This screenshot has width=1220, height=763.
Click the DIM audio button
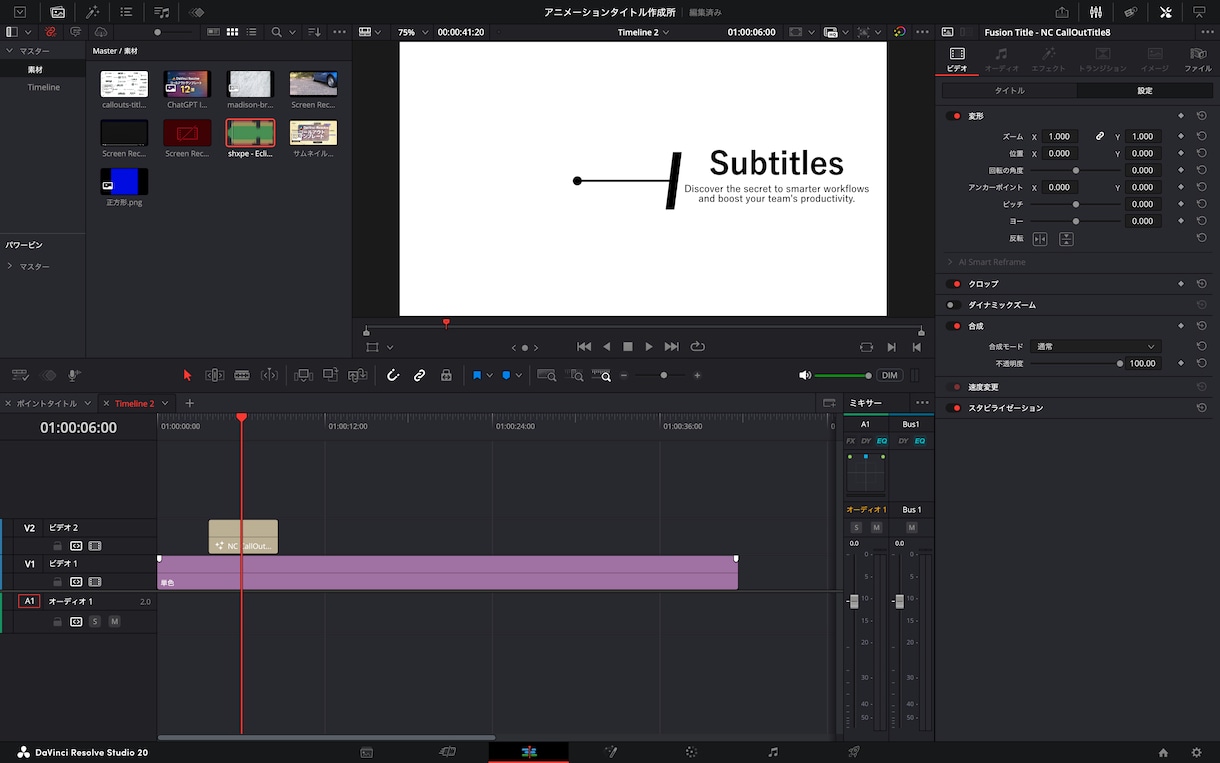click(889, 375)
